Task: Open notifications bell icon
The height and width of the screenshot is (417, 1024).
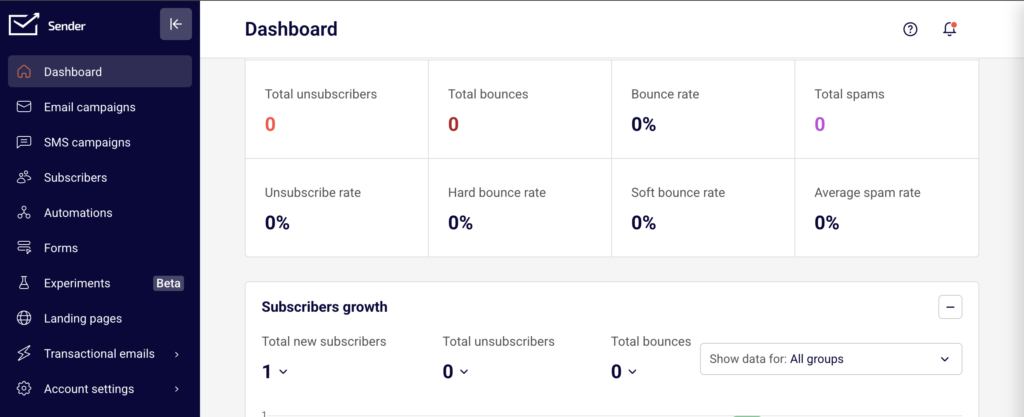Action: 950,29
